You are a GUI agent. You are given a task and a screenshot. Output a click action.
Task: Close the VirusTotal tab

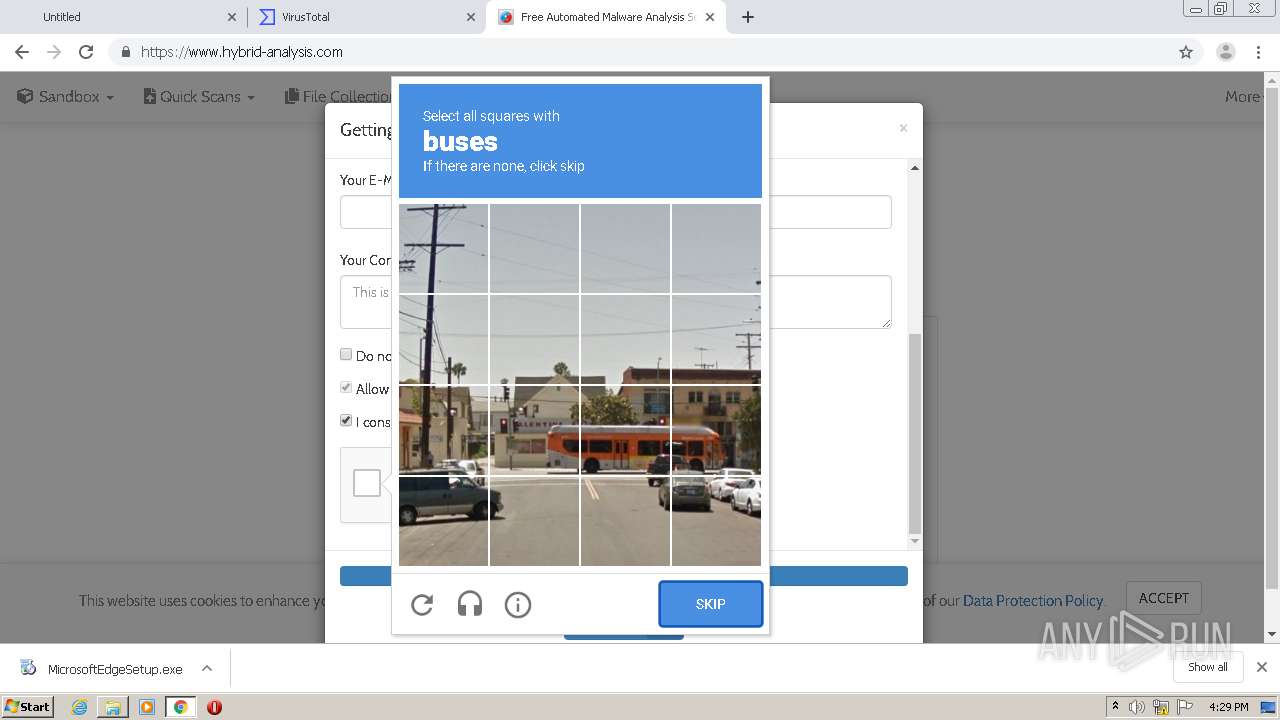(471, 17)
